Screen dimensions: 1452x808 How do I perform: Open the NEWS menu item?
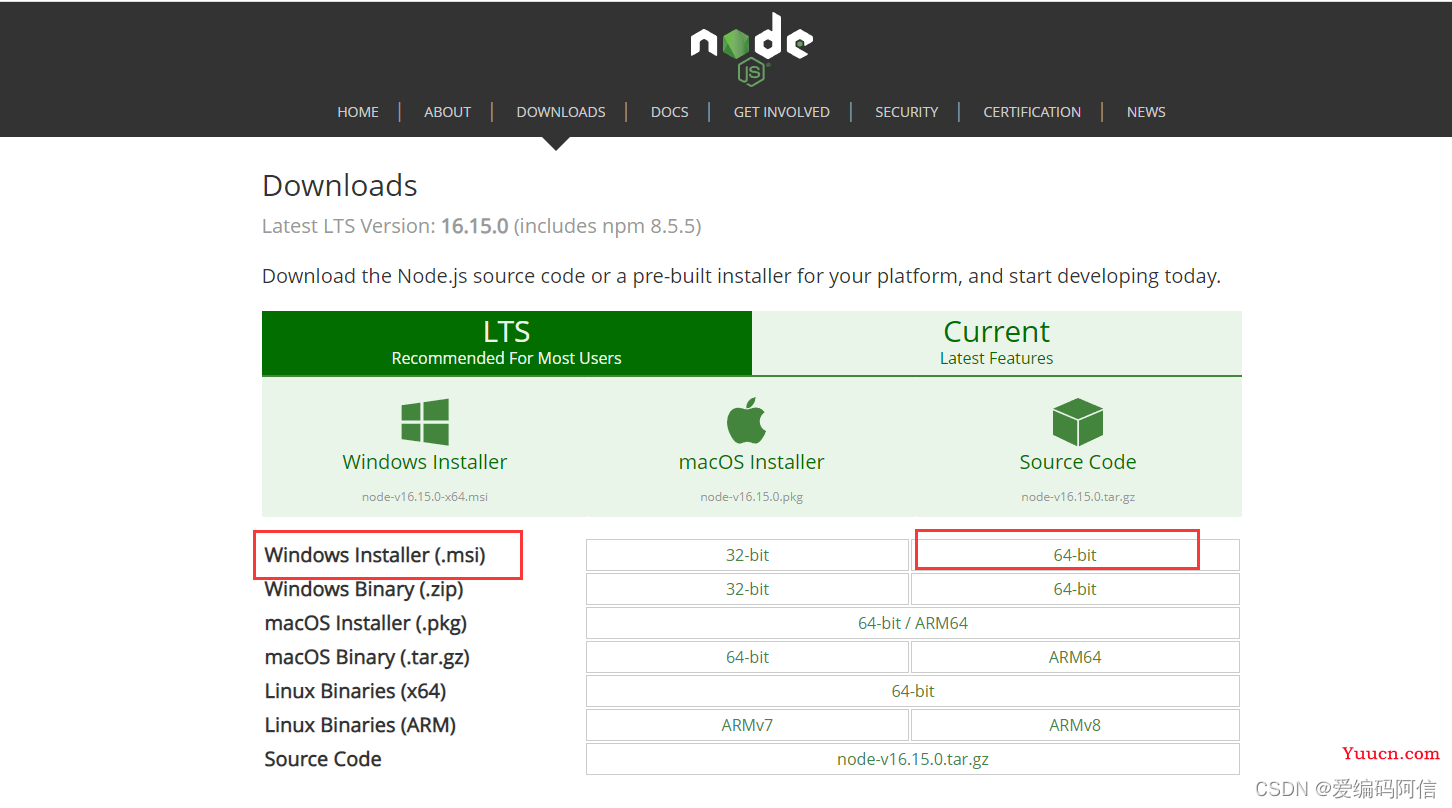pyautogui.click(x=1146, y=112)
